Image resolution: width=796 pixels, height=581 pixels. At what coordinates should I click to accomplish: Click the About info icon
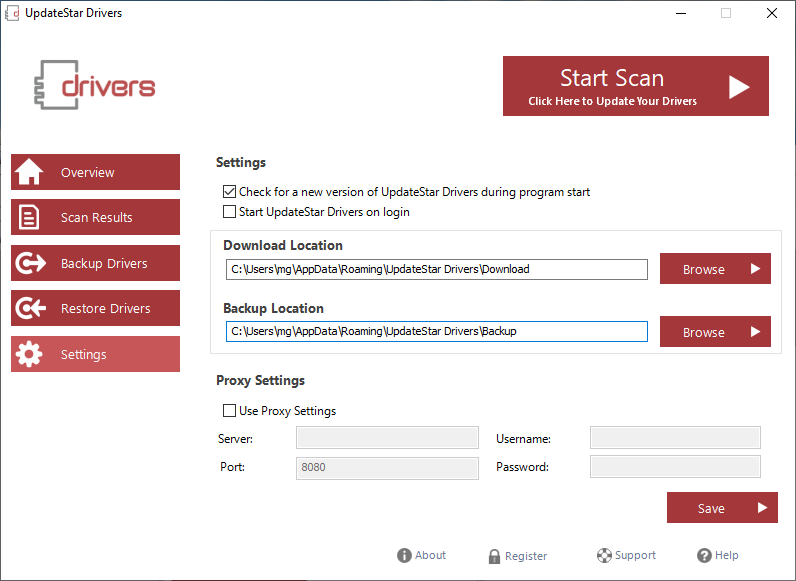coord(404,556)
